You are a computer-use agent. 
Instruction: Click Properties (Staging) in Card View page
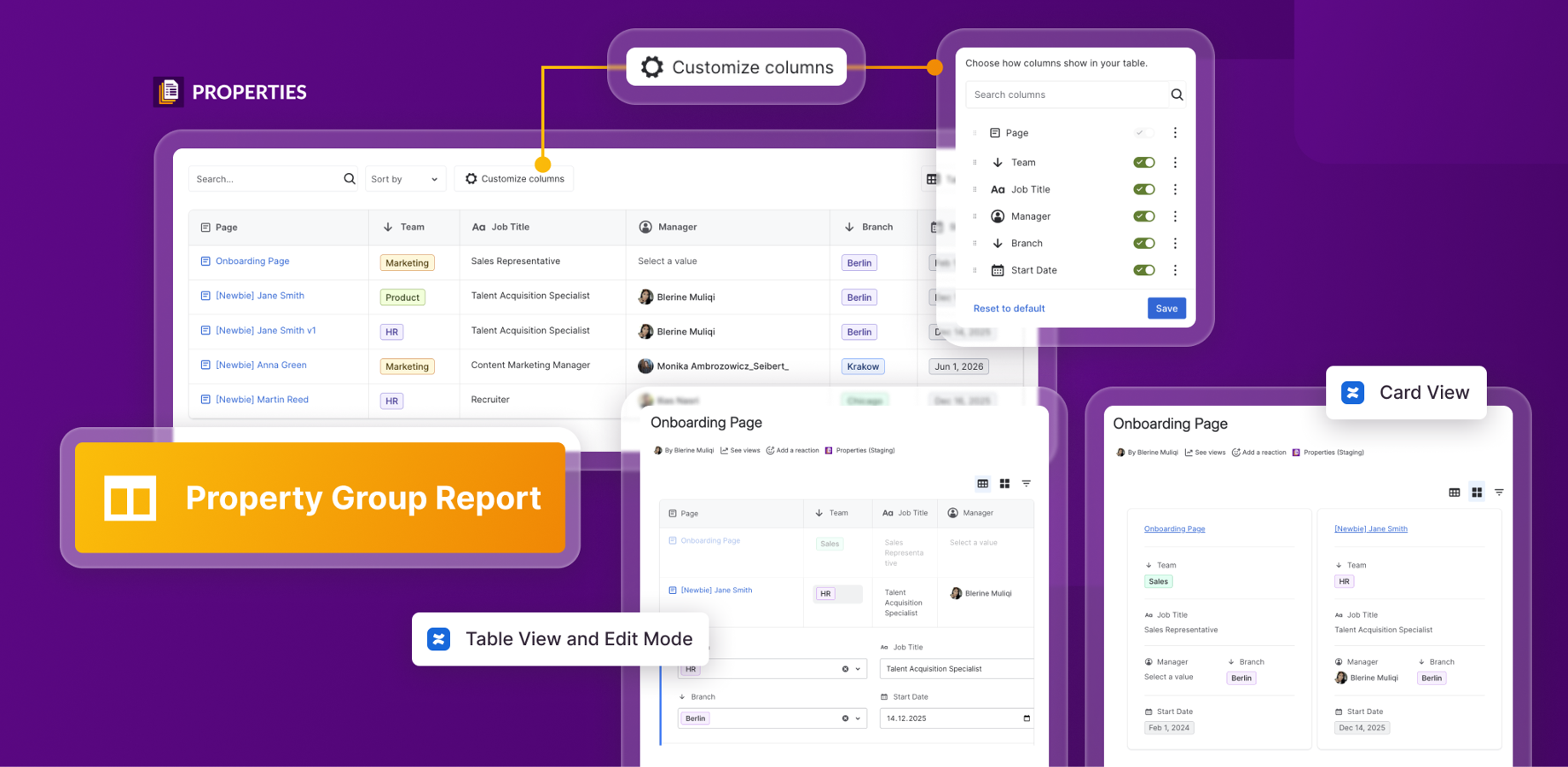coord(1328,453)
